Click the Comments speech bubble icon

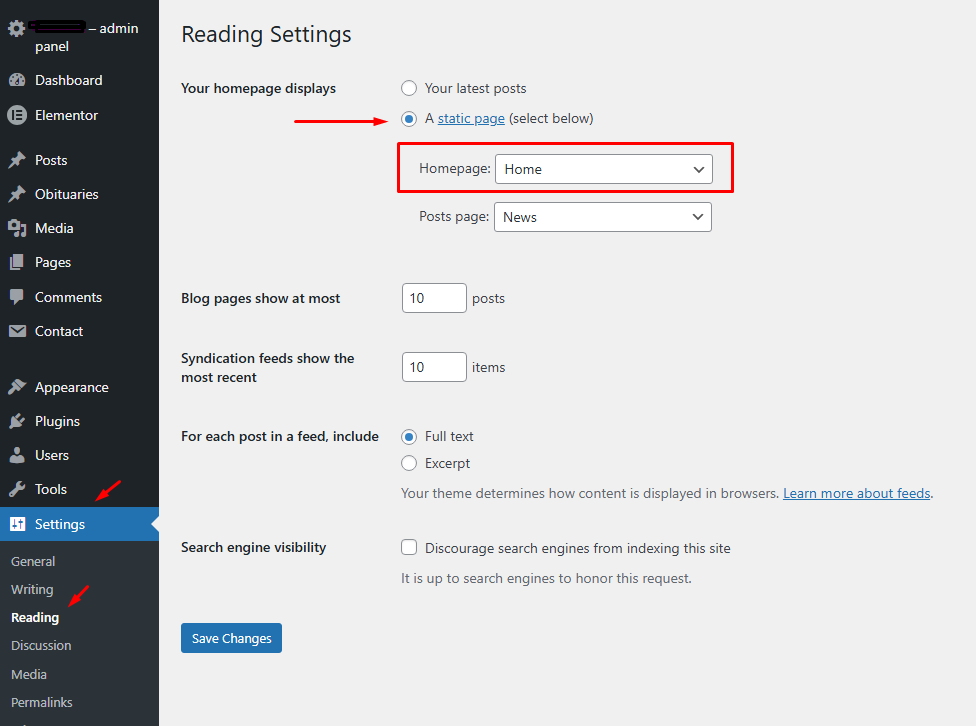[17, 297]
